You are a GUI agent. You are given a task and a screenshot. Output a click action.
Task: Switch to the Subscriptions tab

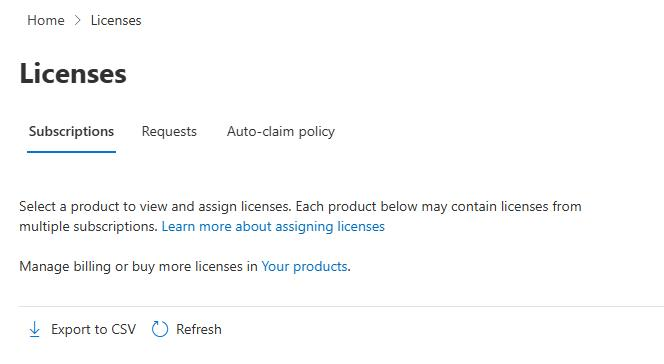click(x=71, y=132)
